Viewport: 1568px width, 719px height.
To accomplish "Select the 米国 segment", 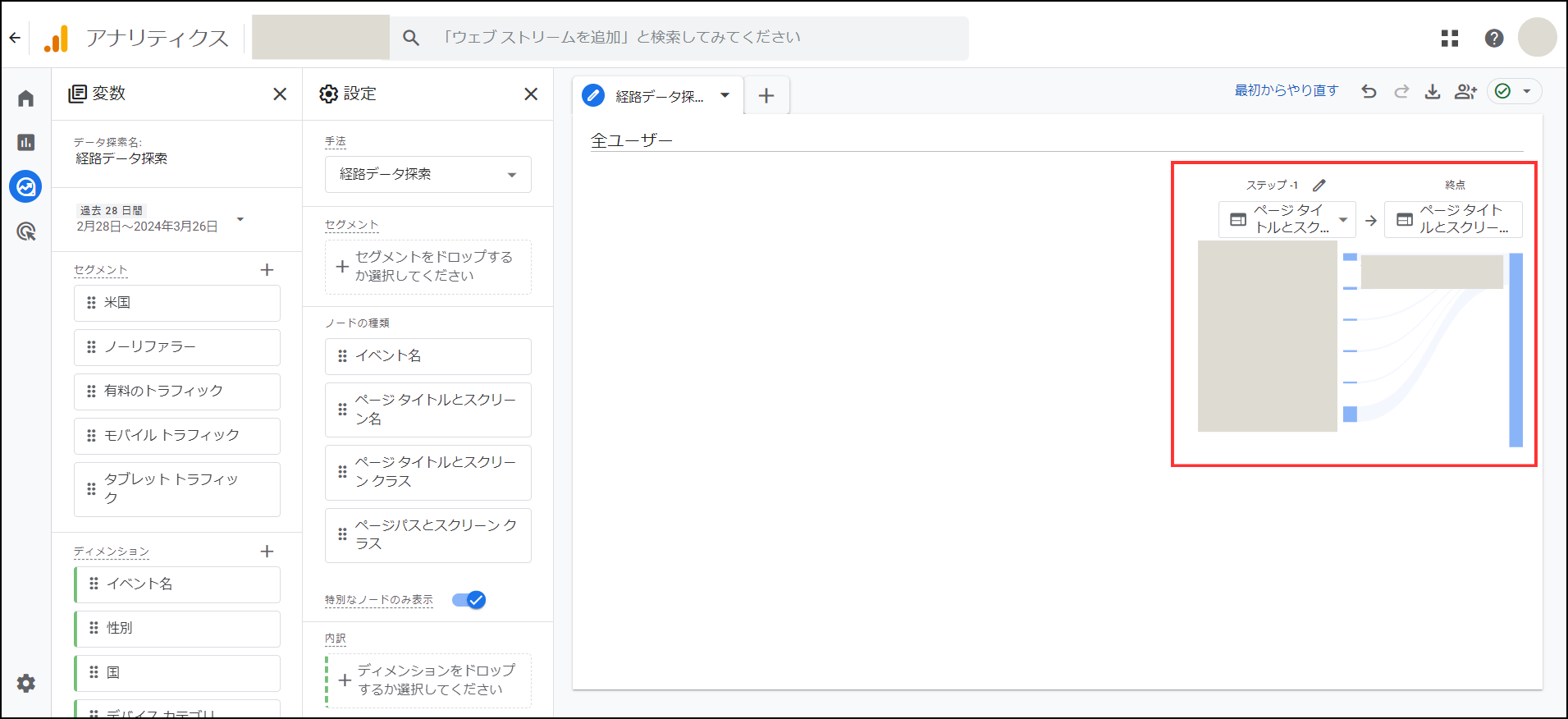I will click(x=177, y=303).
